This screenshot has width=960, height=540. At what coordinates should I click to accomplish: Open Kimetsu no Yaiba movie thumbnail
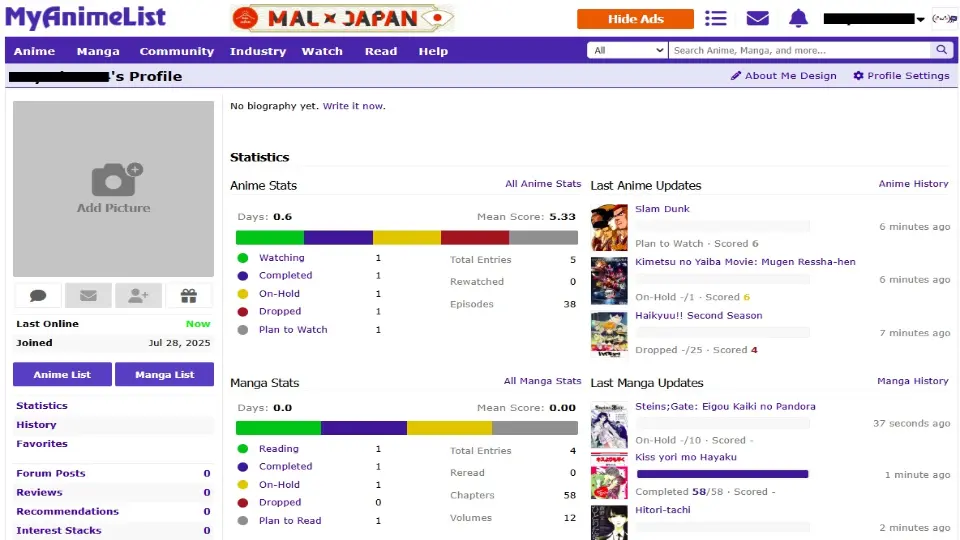click(x=609, y=281)
